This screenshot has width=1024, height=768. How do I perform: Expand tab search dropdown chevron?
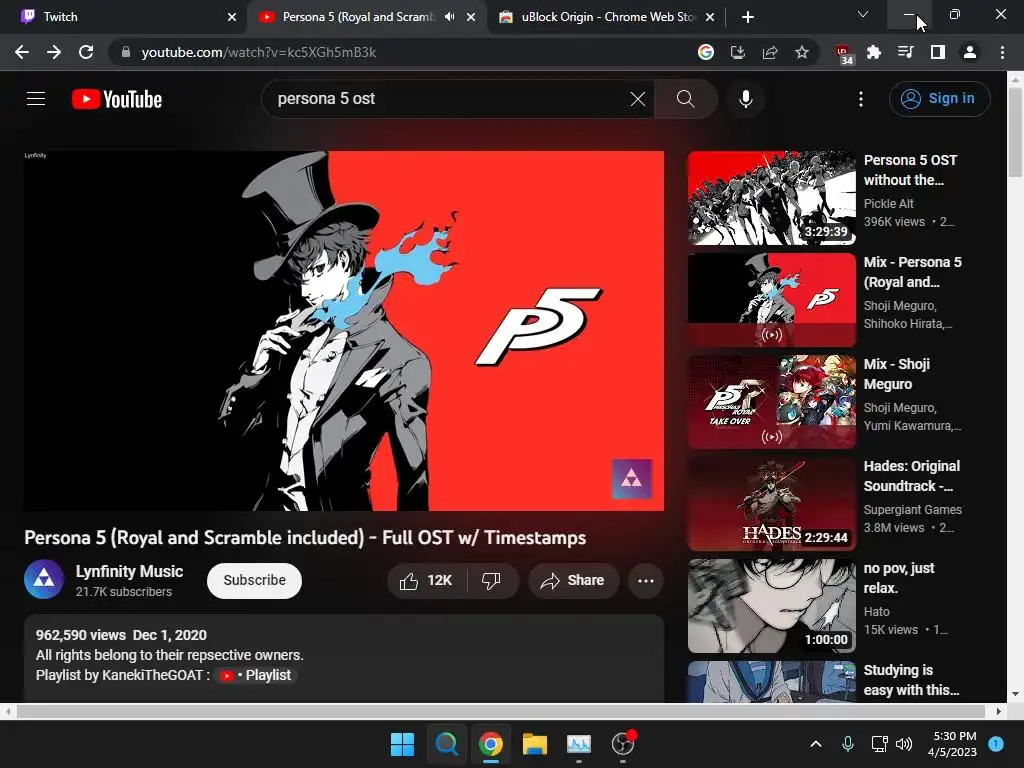click(863, 14)
